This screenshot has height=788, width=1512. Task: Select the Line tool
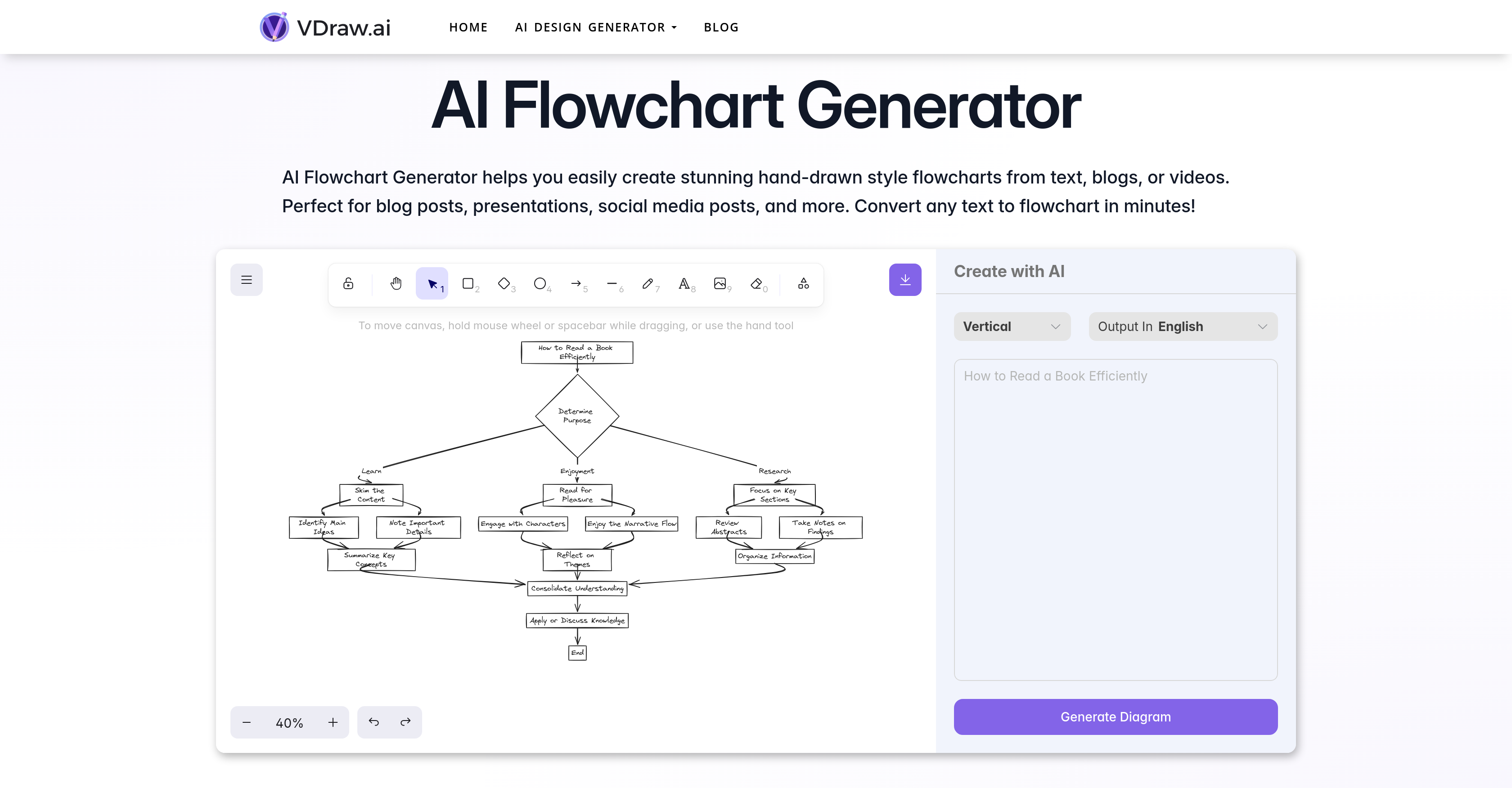click(613, 284)
